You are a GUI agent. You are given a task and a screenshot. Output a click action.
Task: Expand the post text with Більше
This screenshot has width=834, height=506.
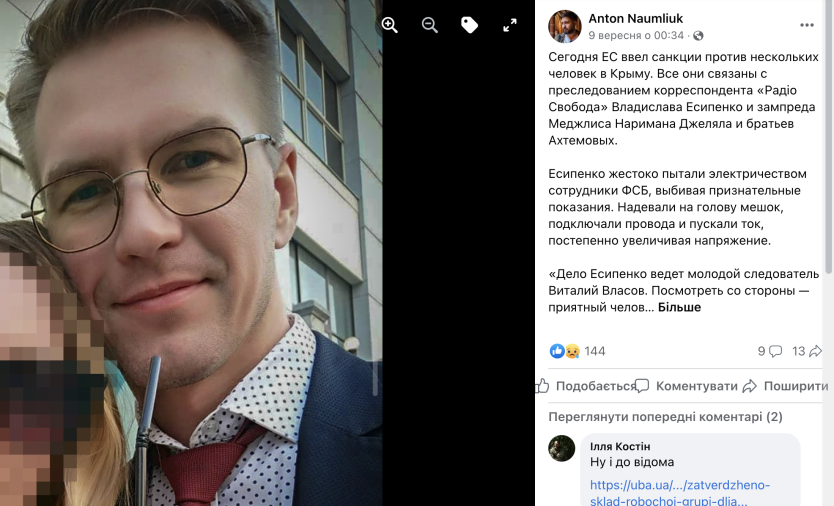click(679, 307)
